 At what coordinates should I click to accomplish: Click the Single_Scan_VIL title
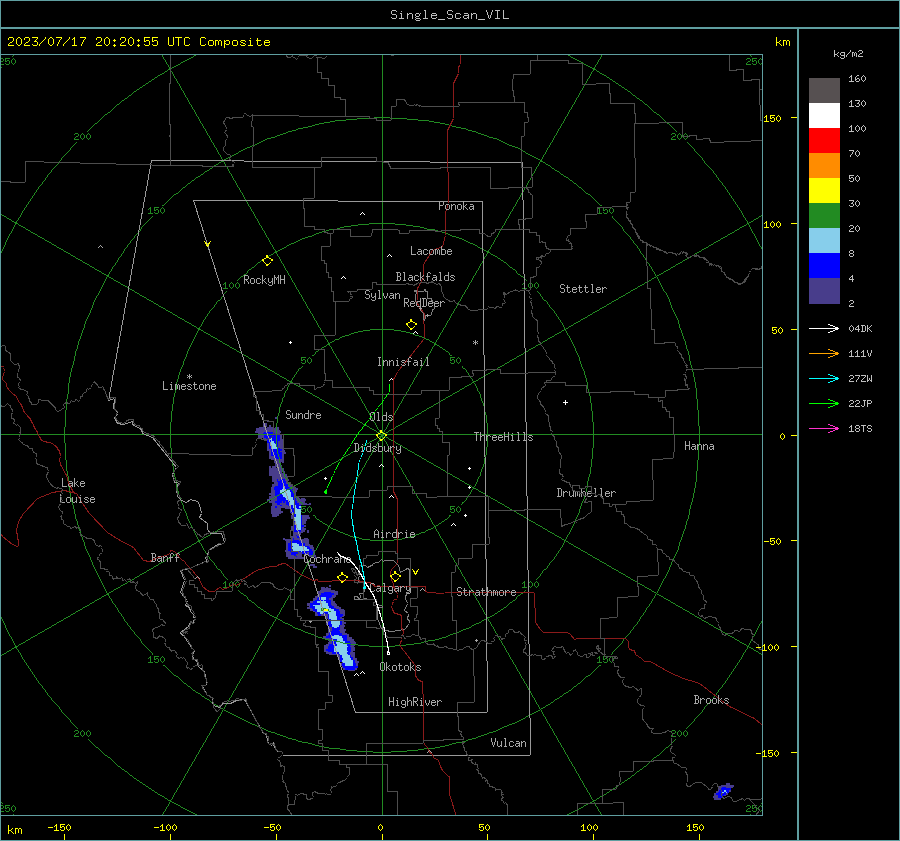(x=449, y=14)
